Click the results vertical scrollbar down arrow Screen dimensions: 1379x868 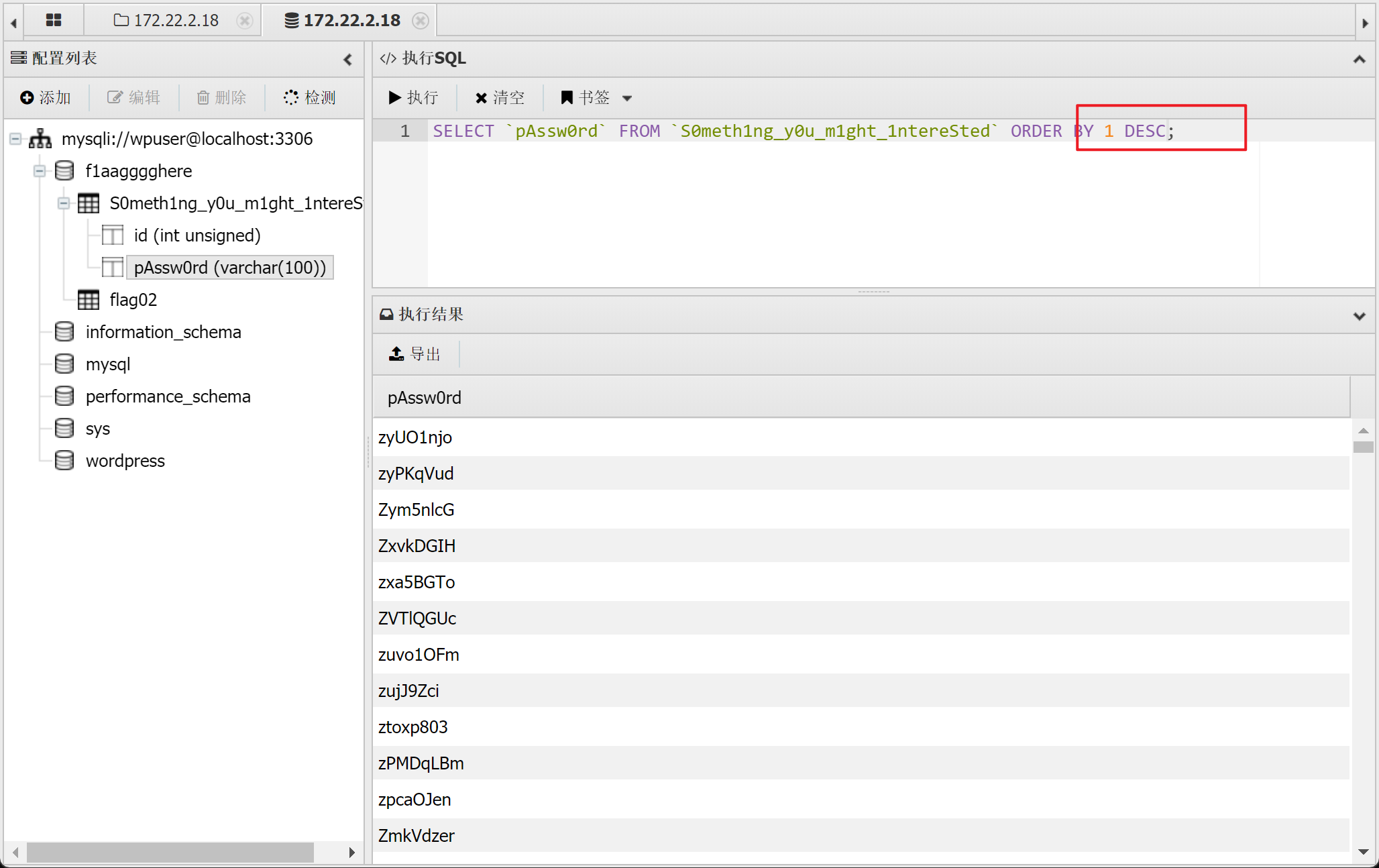click(x=1363, y=852)
